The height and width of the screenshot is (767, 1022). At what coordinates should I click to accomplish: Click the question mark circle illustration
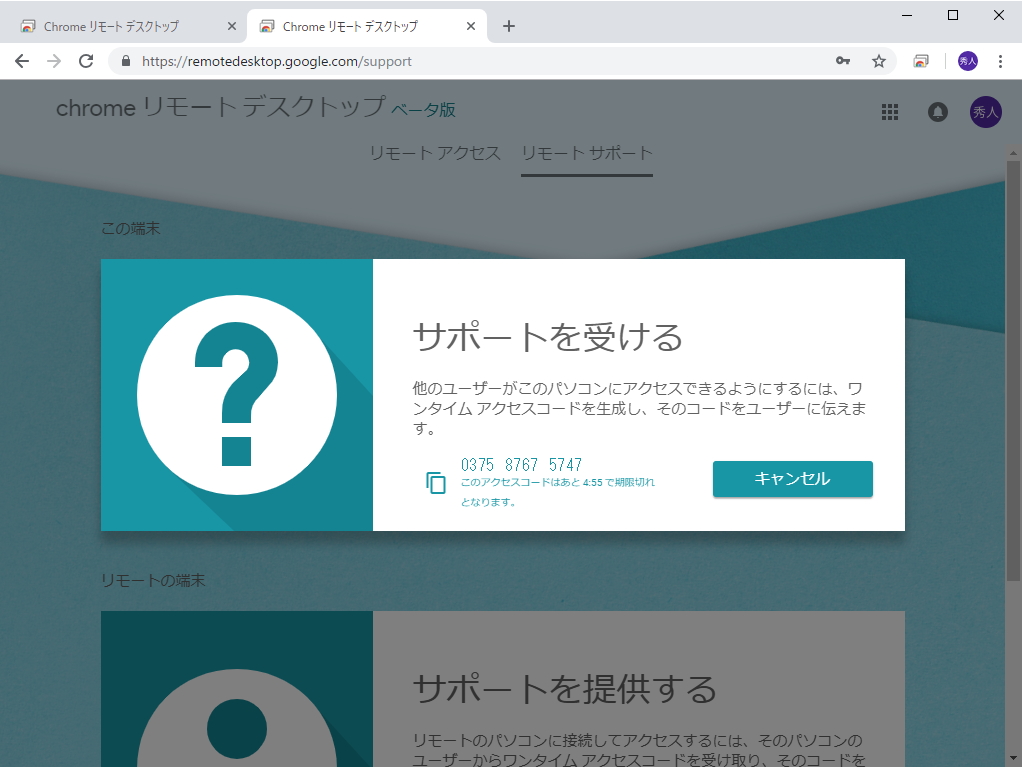(x=237, y=394)
